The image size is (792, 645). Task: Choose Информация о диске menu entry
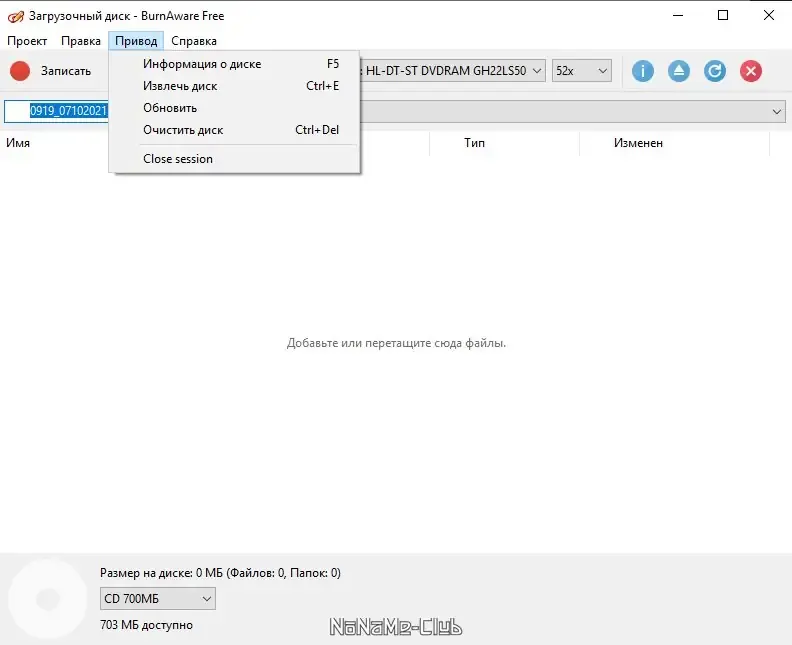pos(234,64)
